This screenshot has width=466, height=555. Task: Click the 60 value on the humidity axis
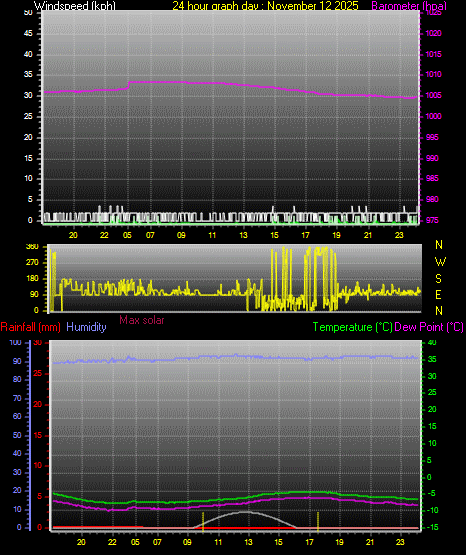17,416
